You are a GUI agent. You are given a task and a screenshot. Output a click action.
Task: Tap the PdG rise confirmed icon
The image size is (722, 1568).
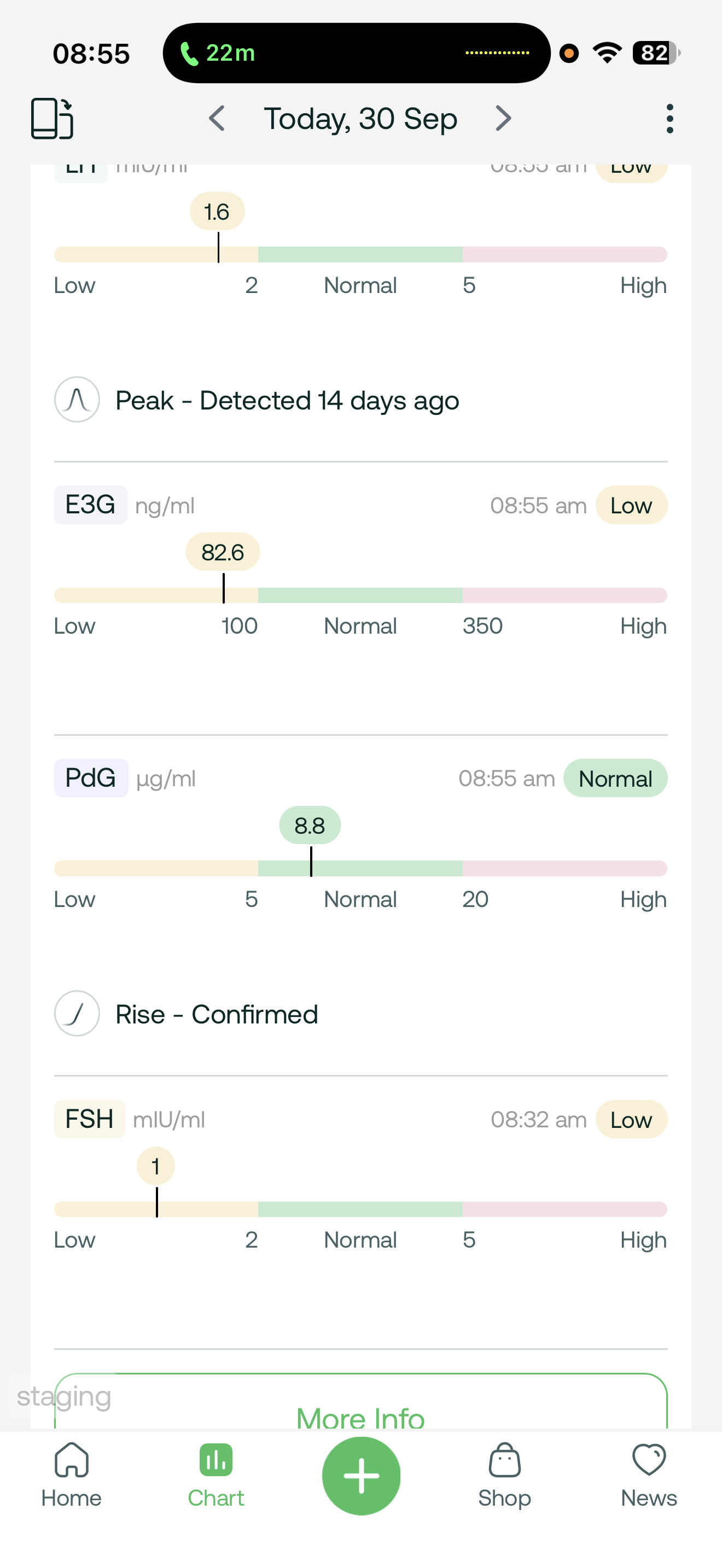point(77,1014)
